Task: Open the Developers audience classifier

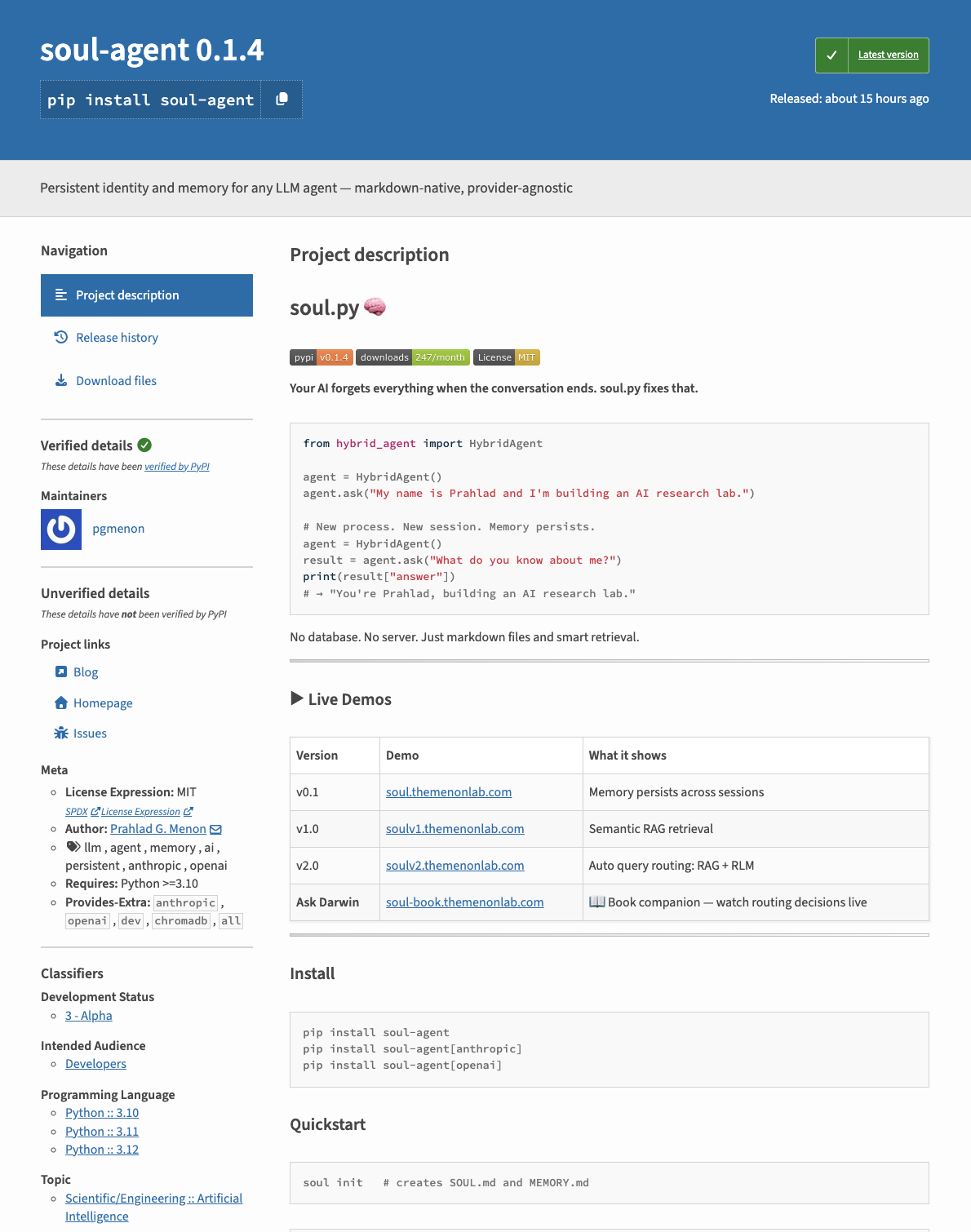Action: tap(95, 1064)
